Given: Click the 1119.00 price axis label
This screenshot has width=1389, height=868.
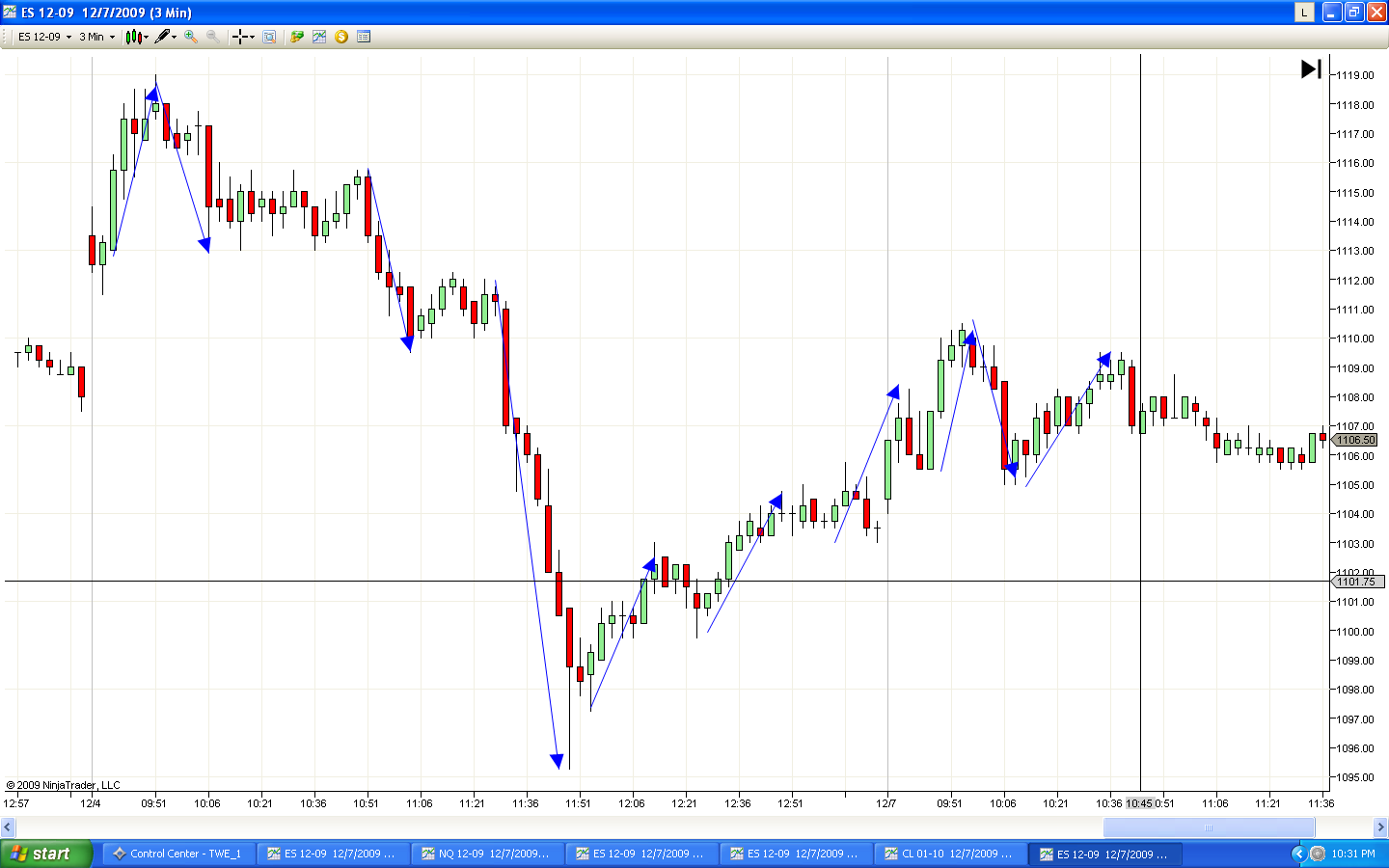Looking at the screenshot, I should click(x=1354, y=75).
